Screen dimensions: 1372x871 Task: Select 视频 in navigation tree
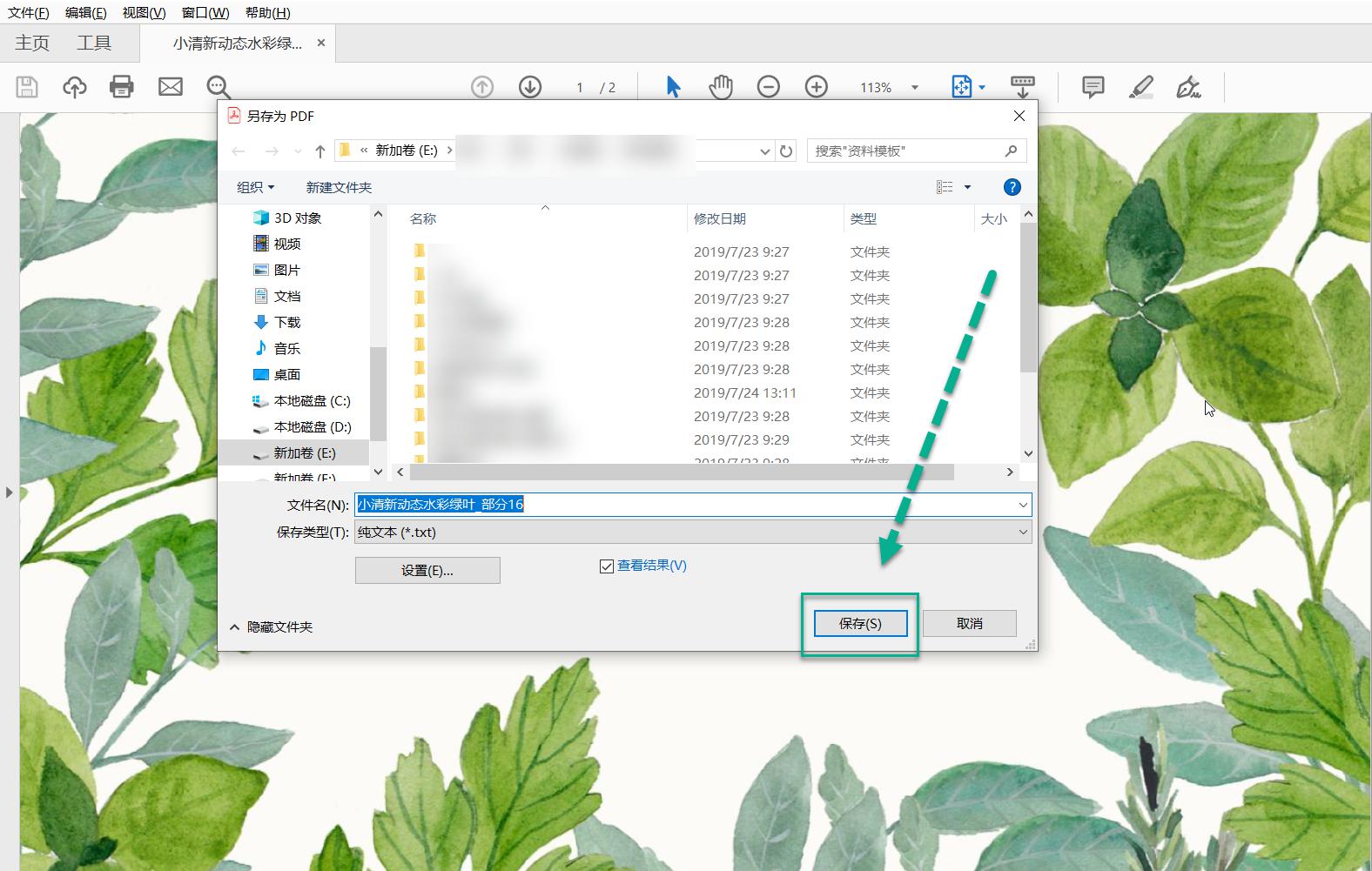click(277, 244)
